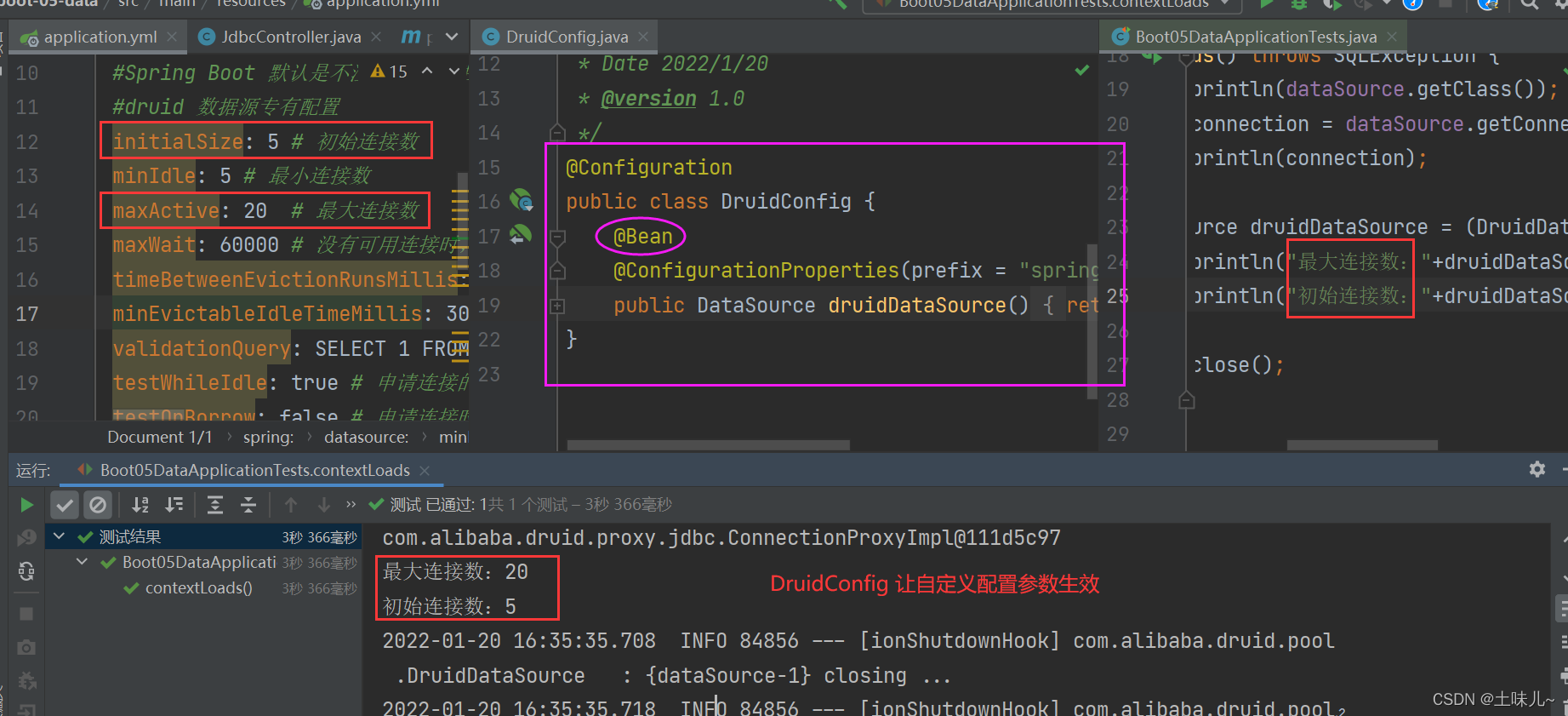Click the horizontal scrollbar under the tests editor

click(x=1361, y=445)
